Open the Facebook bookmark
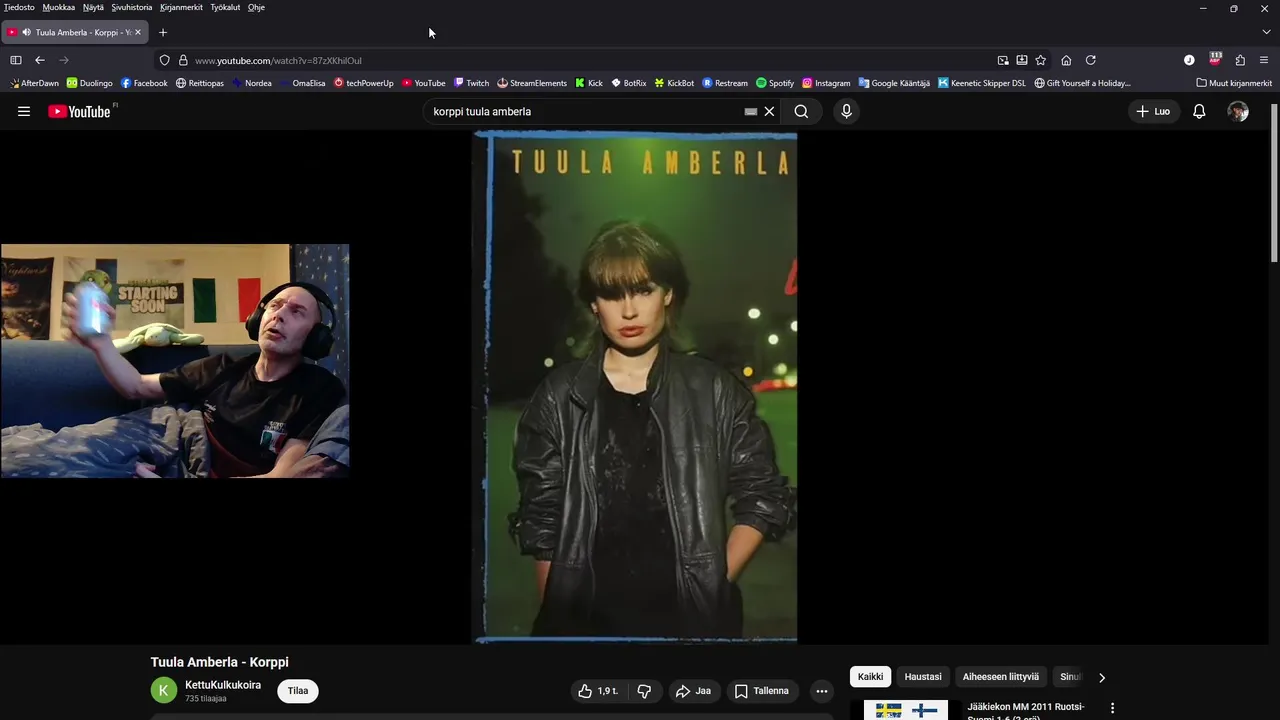 144,83
